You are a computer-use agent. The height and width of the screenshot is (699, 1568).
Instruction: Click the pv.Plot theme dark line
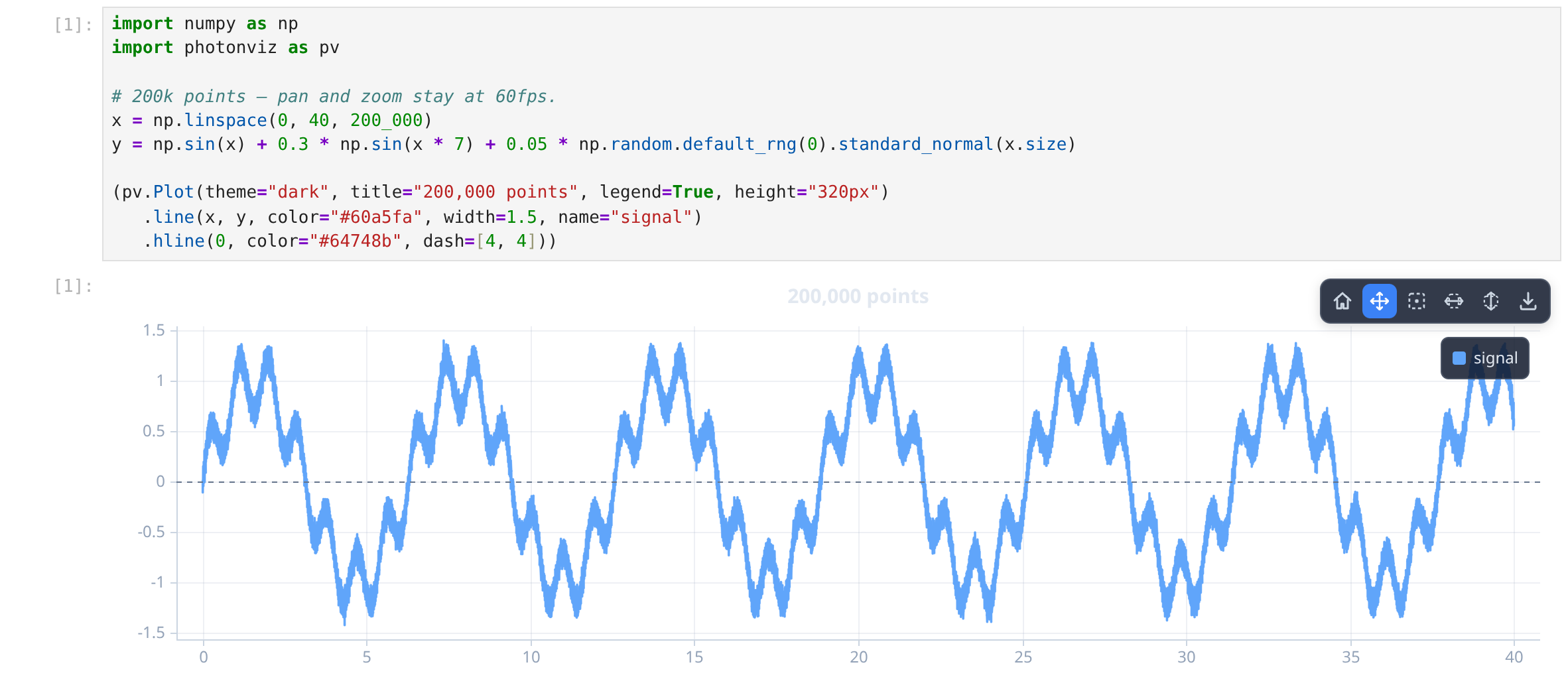(x=501, y=192)
